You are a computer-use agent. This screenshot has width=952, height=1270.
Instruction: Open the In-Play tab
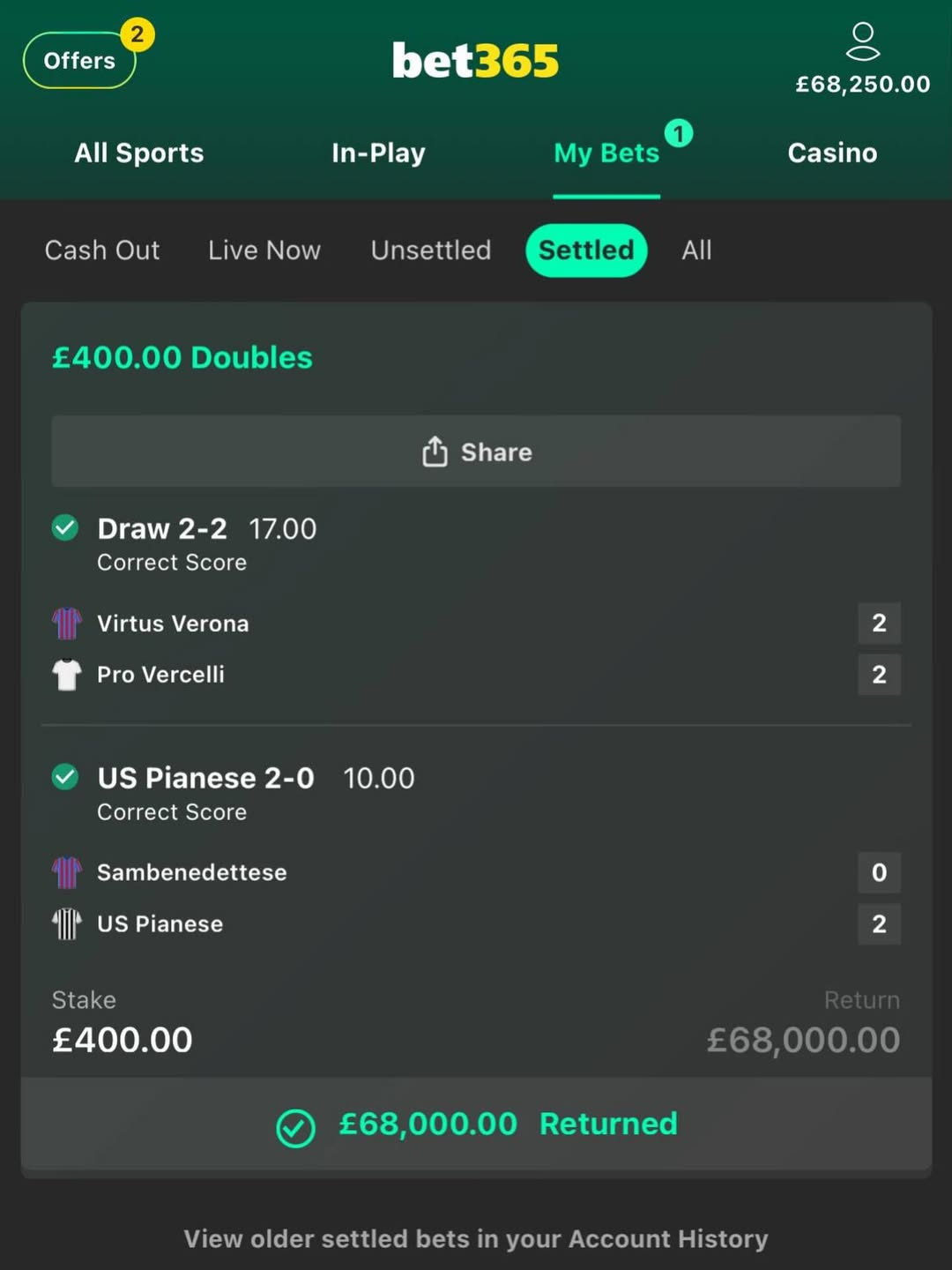(378, 153)
